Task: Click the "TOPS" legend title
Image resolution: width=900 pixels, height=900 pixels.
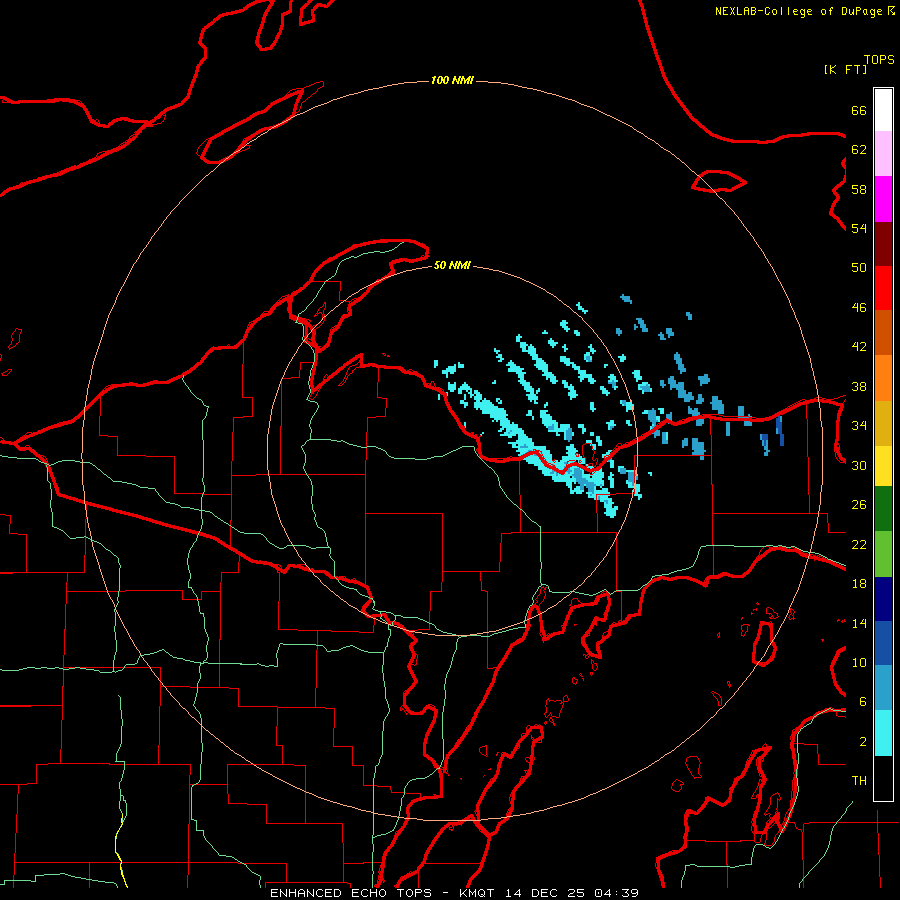Action: coord(879,59)
